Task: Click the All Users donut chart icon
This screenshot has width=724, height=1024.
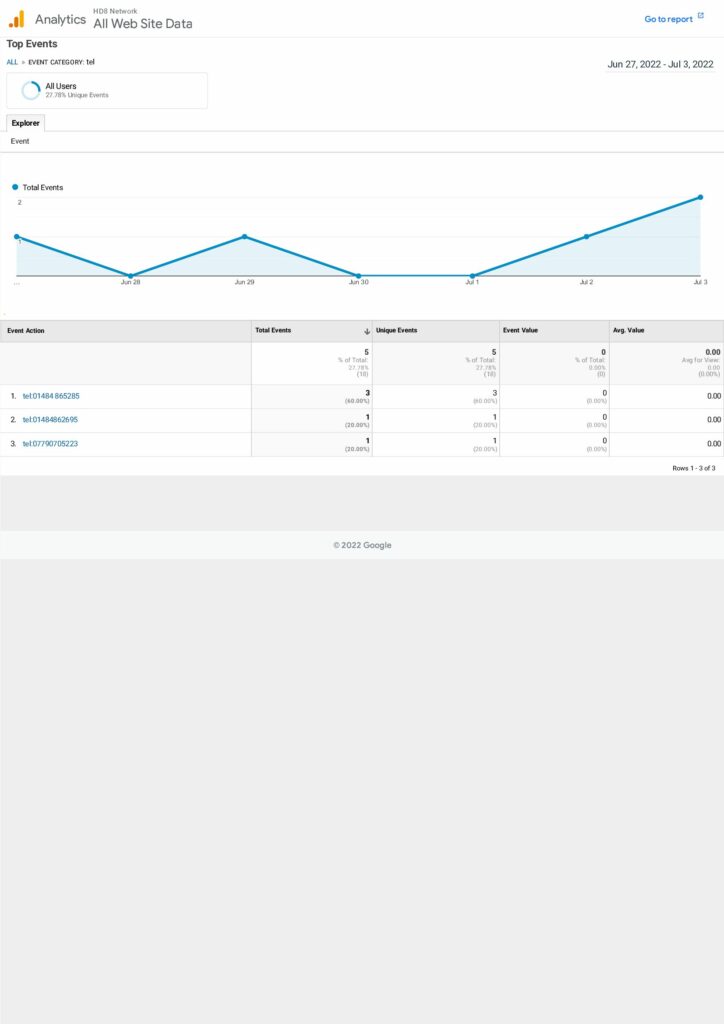Action: (31, 90)
